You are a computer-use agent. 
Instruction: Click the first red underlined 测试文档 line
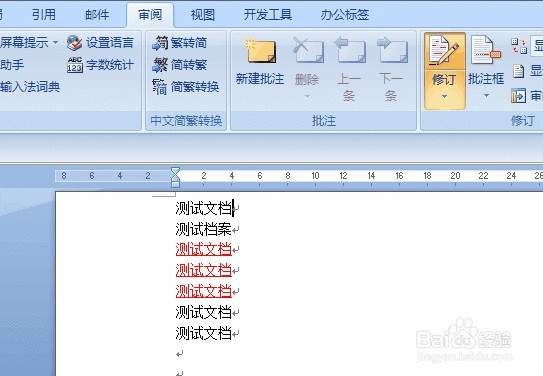tap(203, 249)
